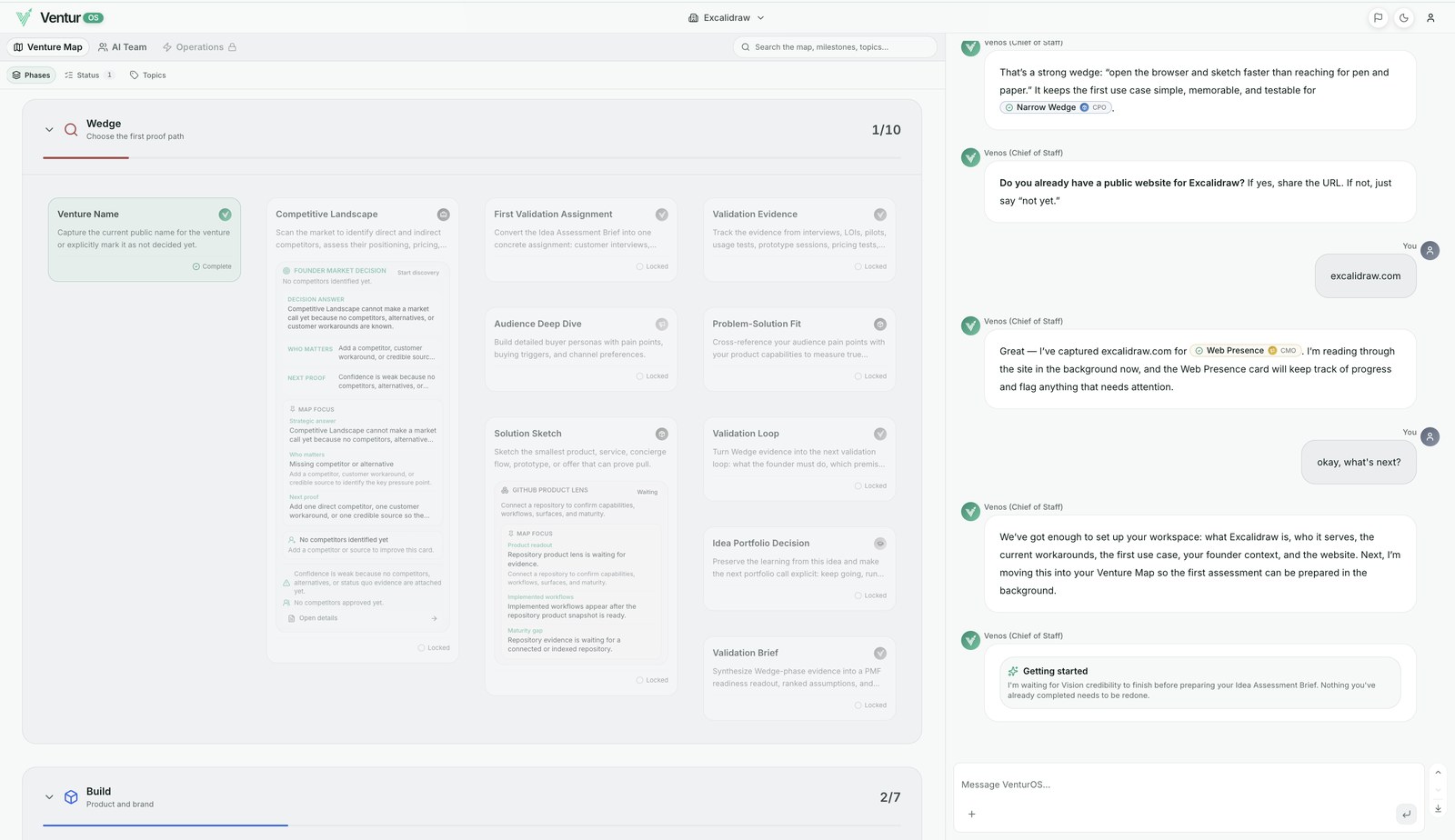Click the Validation Evidence check icon
The width and height of the screenshot is (1455, 840).
click(879, 215)
